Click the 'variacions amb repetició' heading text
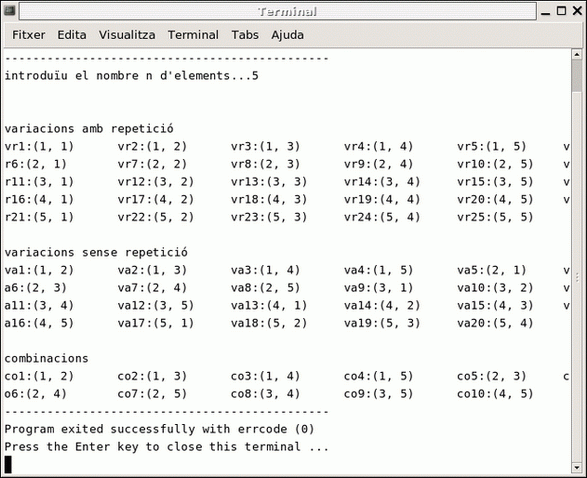Viewport: 587px width, 478px height. [x=89, y=129]
